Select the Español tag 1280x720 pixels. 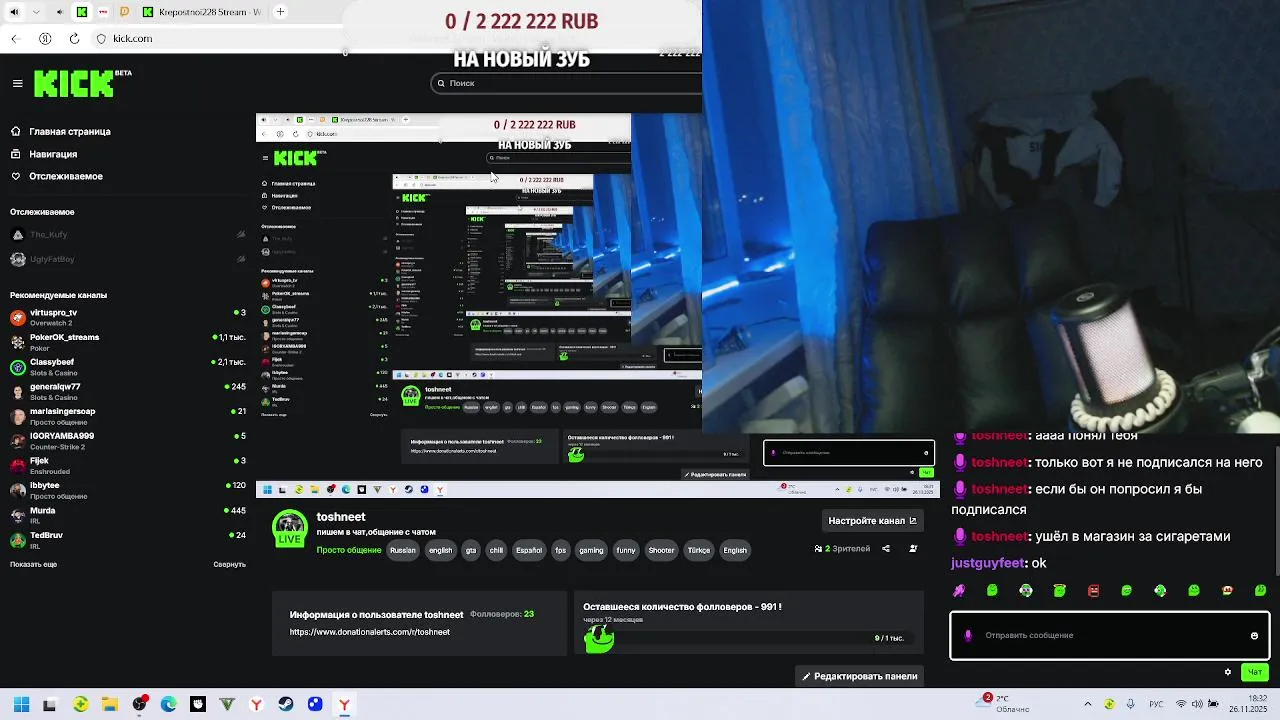529,550
